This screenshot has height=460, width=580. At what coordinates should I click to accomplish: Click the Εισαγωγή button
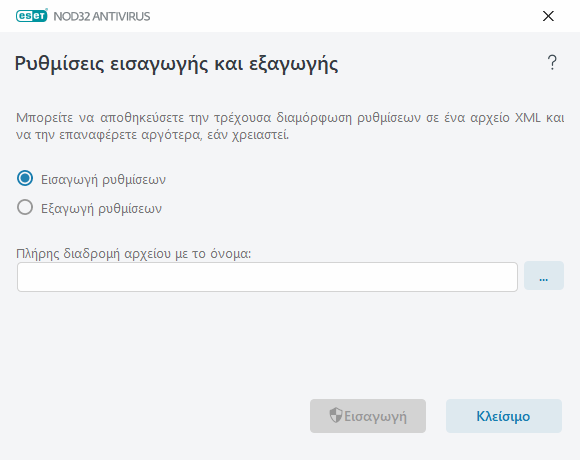[368, 416]
